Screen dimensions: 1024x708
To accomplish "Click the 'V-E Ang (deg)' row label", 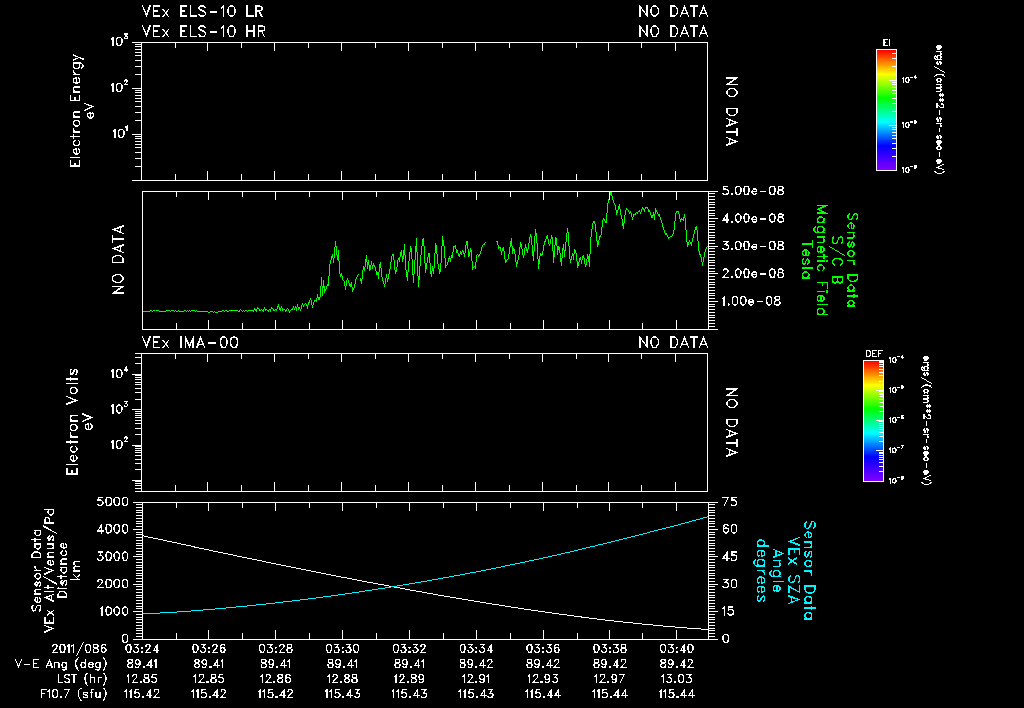I will pyautogui.click(x=61, y=664).
